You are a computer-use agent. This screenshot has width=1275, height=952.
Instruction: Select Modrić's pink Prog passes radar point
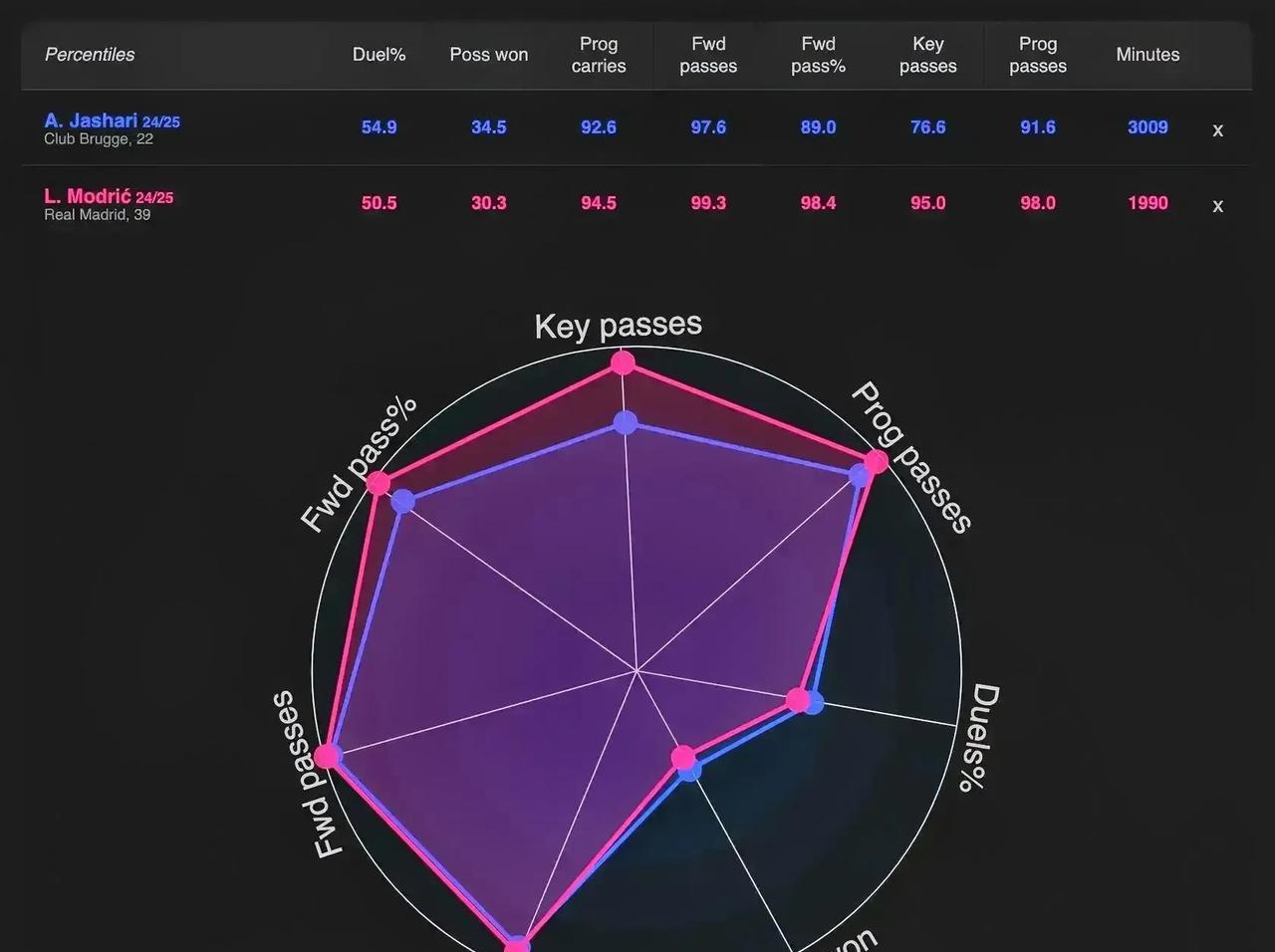point(876,461)
